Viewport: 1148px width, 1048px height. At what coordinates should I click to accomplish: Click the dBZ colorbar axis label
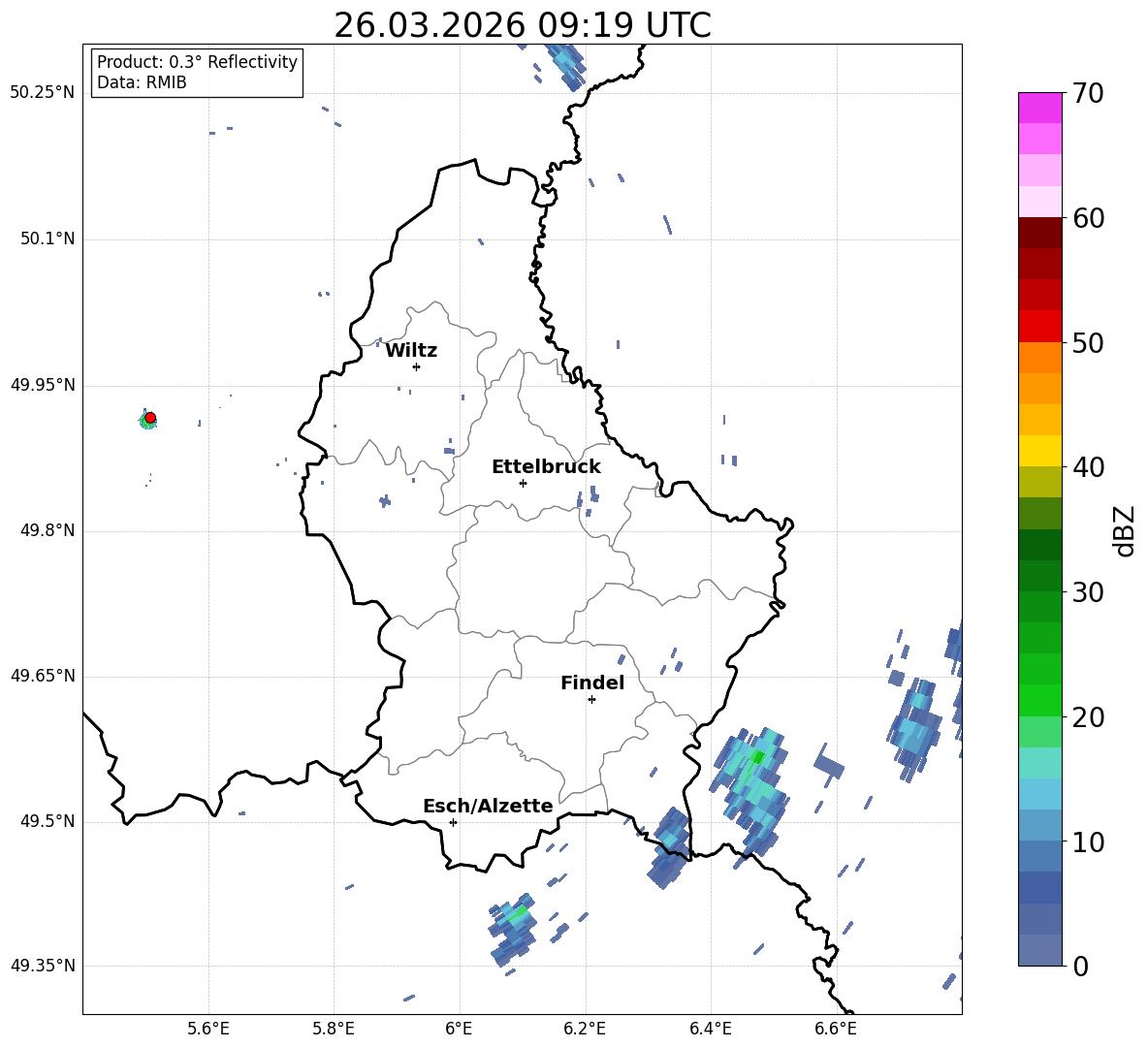tap(1126, 530)
